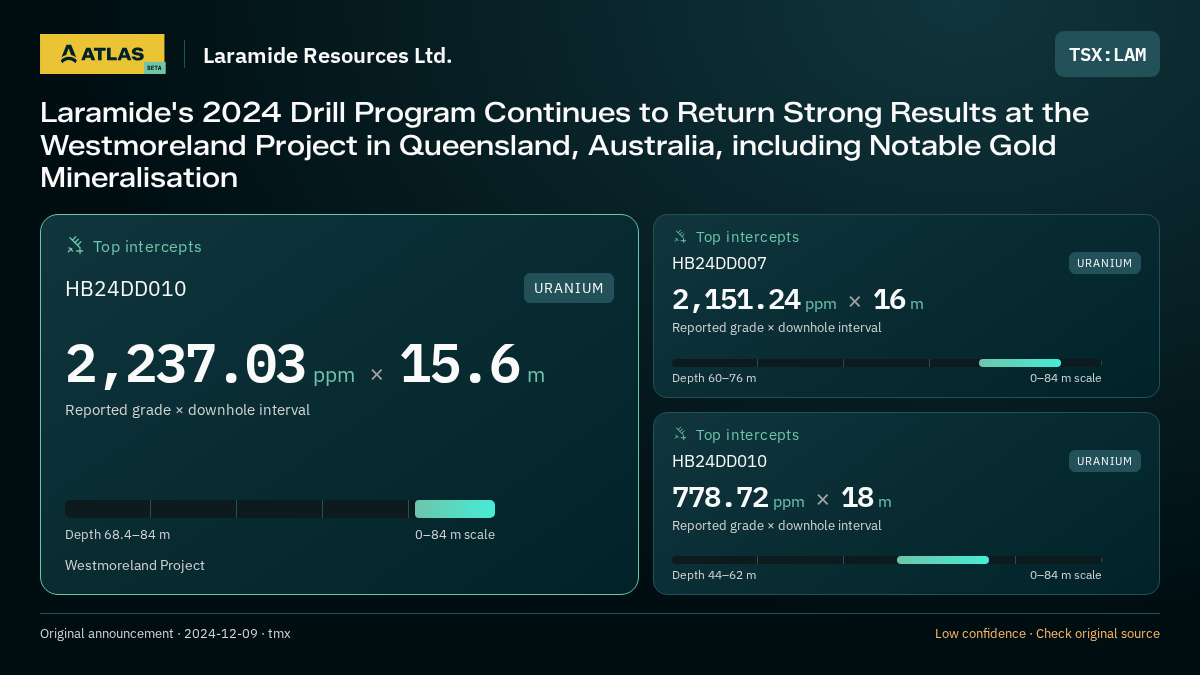The height and width of the screenshot is (675, 1200).
Task: Click the HB24DD010 hole ID in the 778.72 ppm card
Action: tap(719, 461)
